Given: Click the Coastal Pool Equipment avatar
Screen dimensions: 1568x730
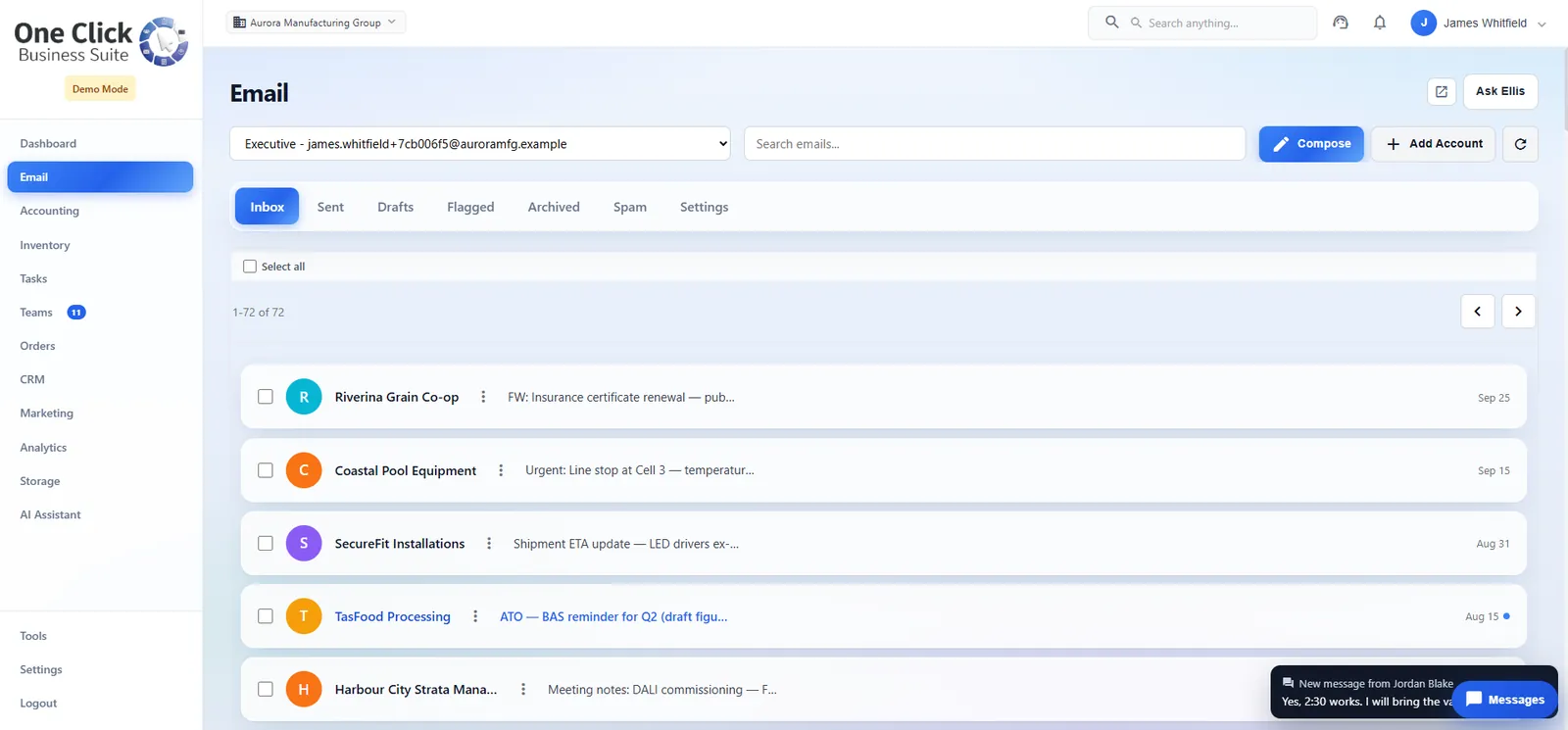Looking at the screenshot, I should 304,470.
